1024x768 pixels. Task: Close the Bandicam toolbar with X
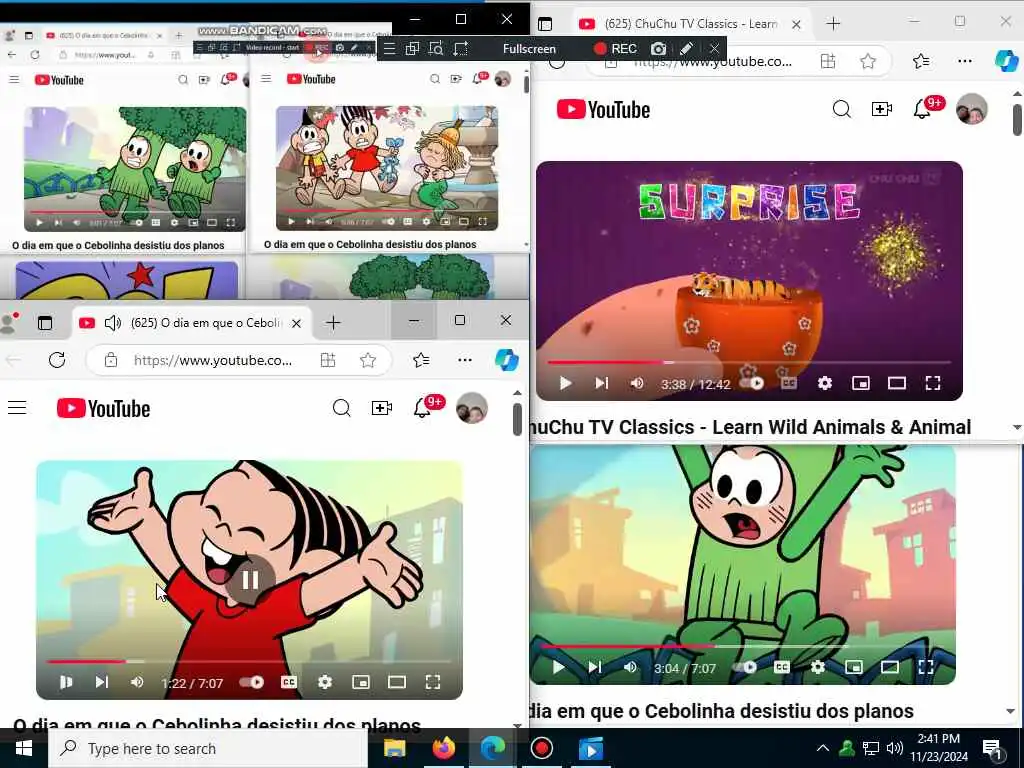pyautogui.click(x=714, y=49)
